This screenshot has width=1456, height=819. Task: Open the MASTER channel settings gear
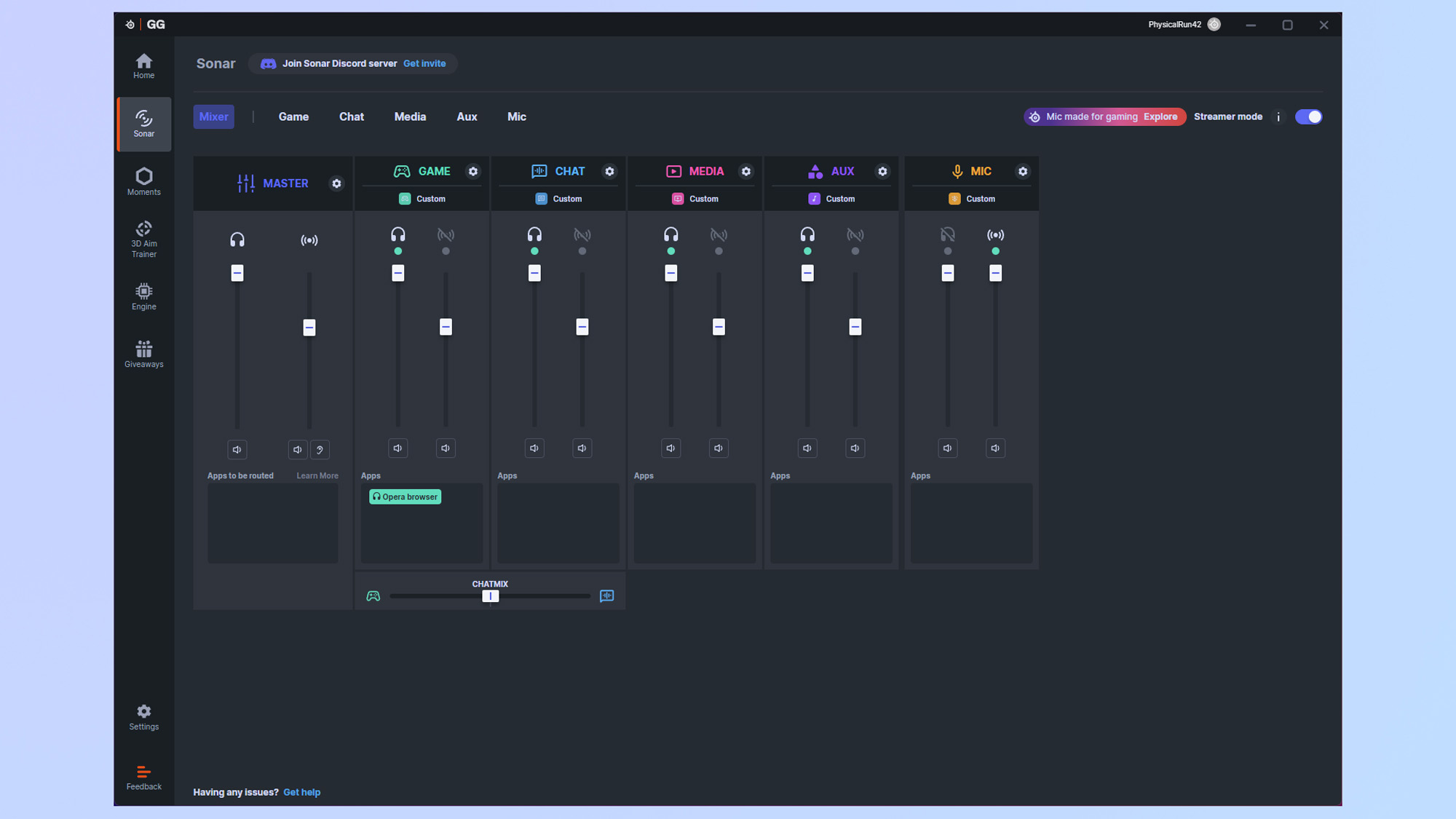(x=336, y=183)
